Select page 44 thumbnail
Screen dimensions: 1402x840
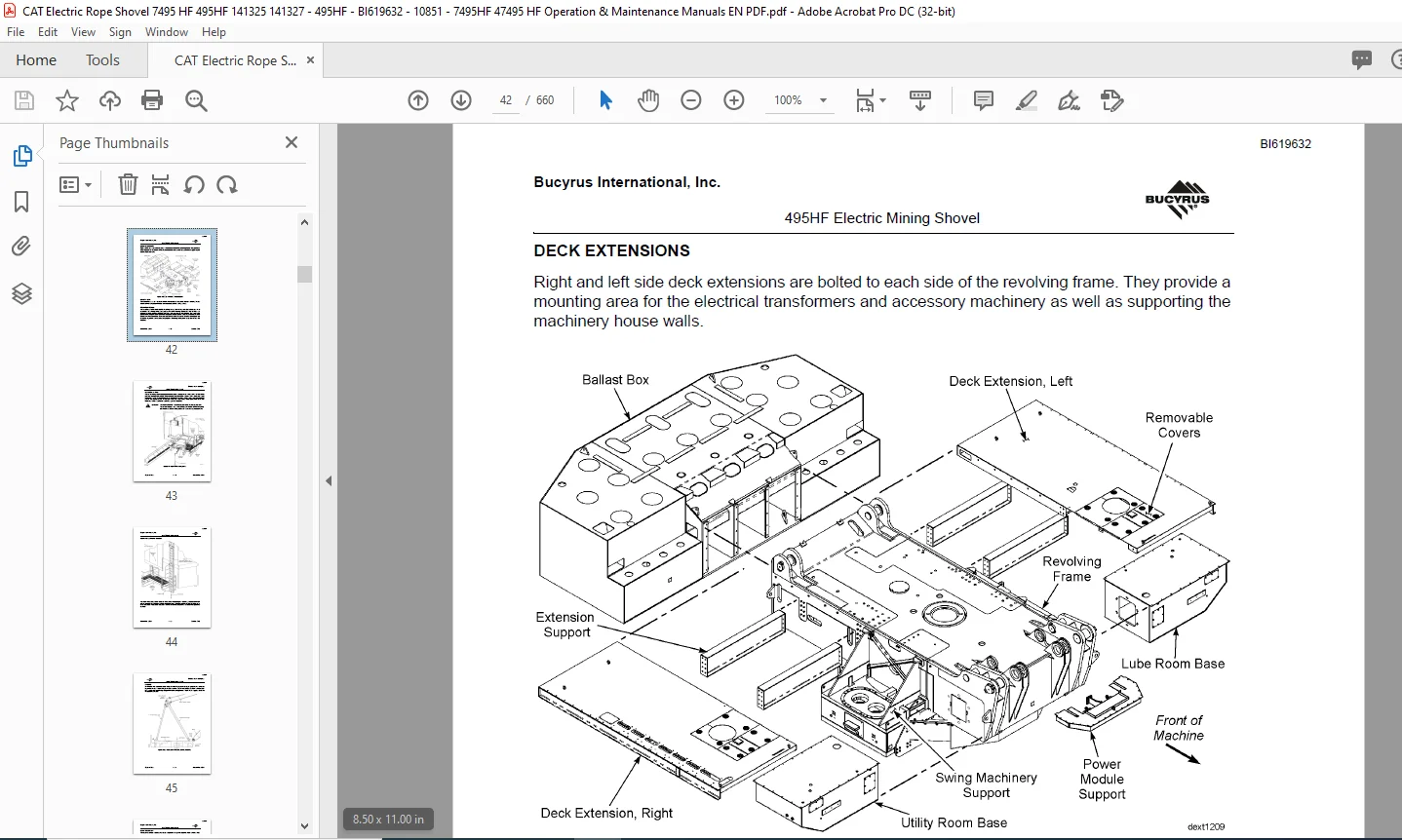pyautogui.click(x=172, y=578)
